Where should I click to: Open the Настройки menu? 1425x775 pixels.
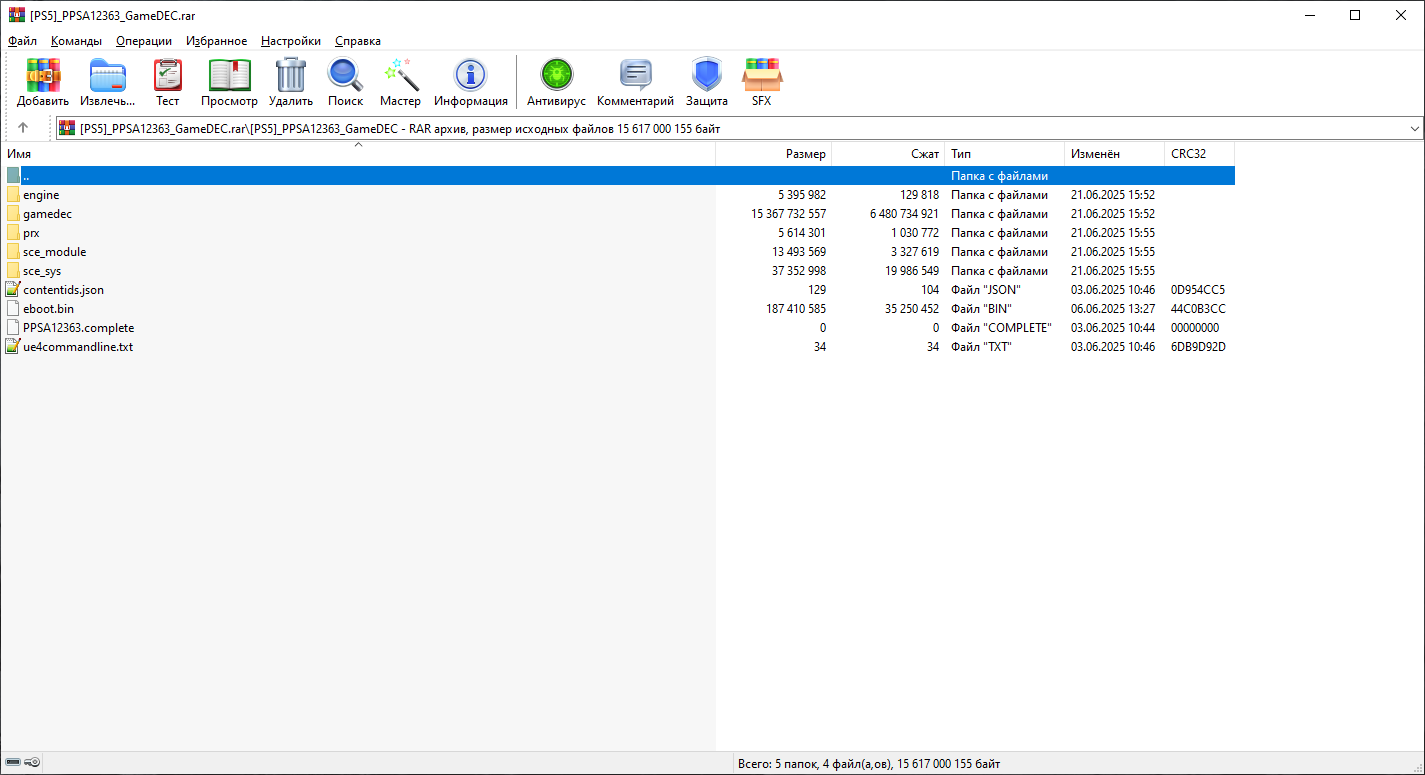pos(291,41)
